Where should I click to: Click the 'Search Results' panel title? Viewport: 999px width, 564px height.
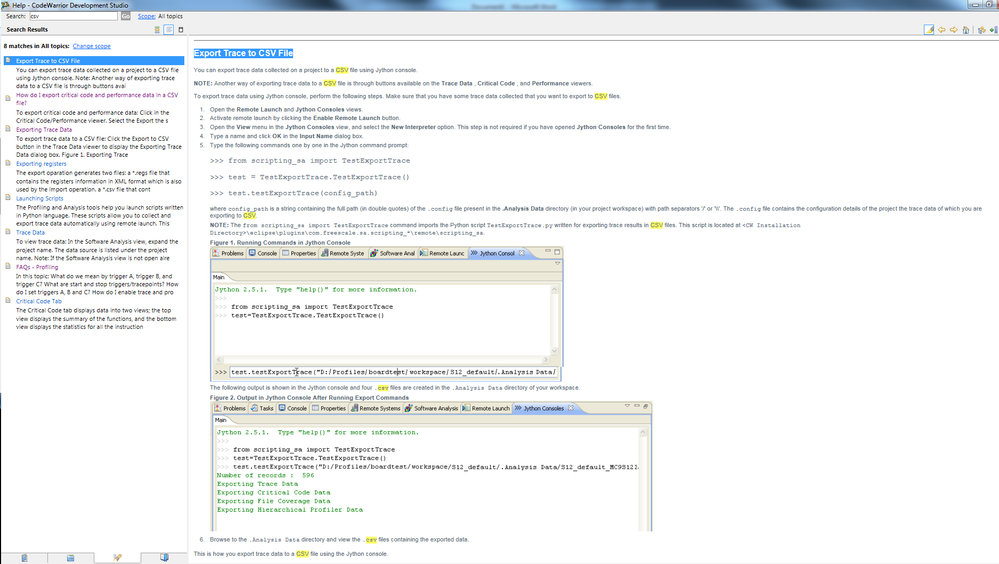click(27, 29)
